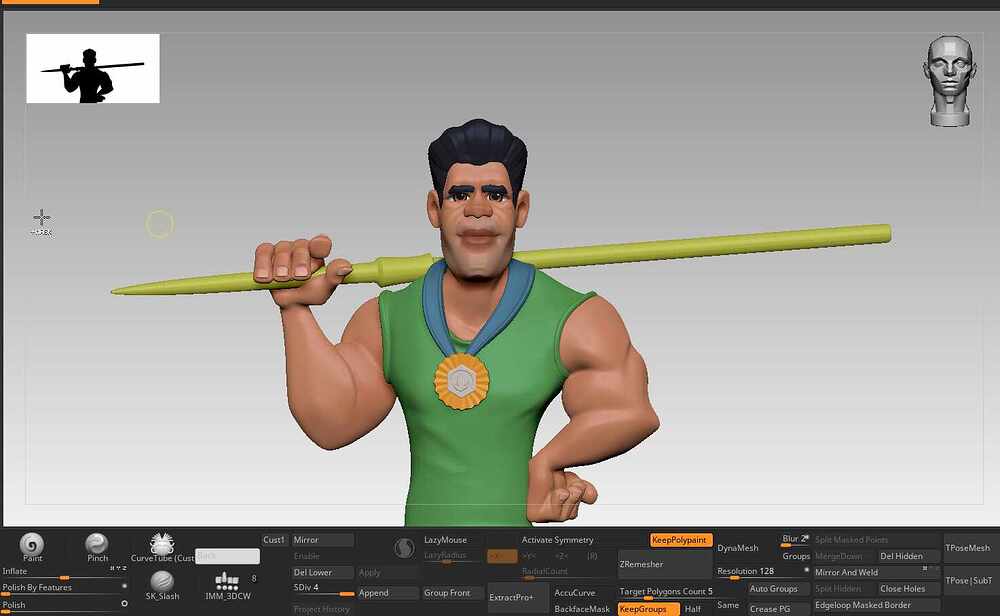Toggle BackfaceMask on
The height and width of the screenshot is (616, 1000).
582,609
